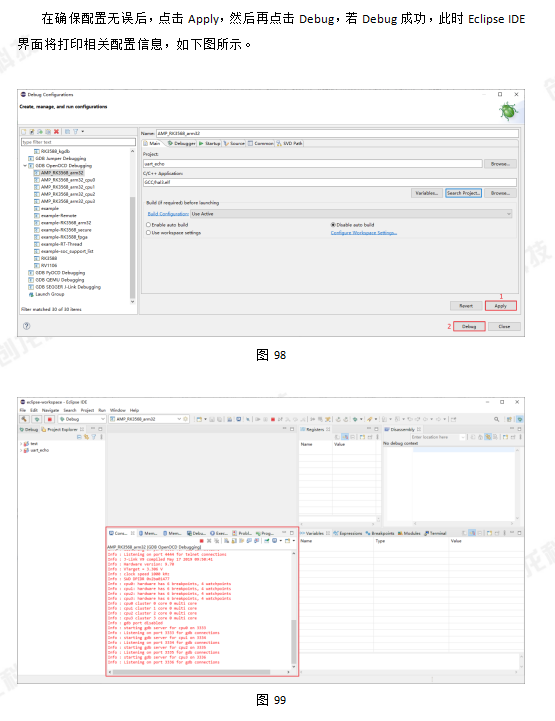Click the red delete launch configuration icon

56,132
